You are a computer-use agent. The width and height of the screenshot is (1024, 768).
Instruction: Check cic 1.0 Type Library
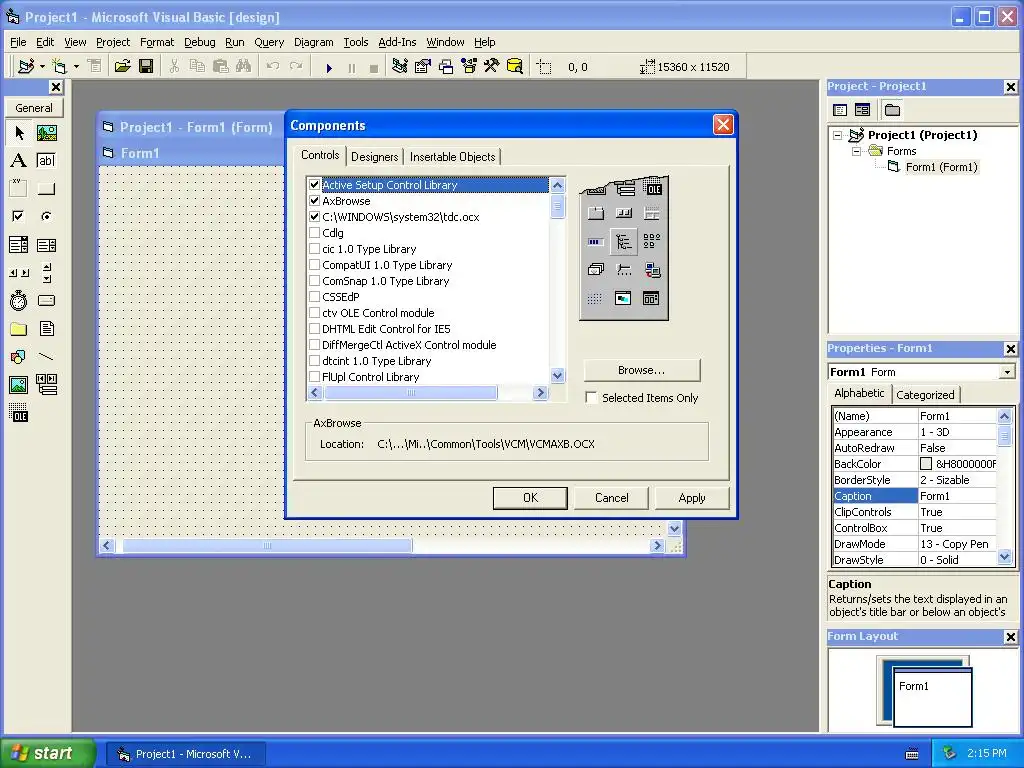[315, 249]
